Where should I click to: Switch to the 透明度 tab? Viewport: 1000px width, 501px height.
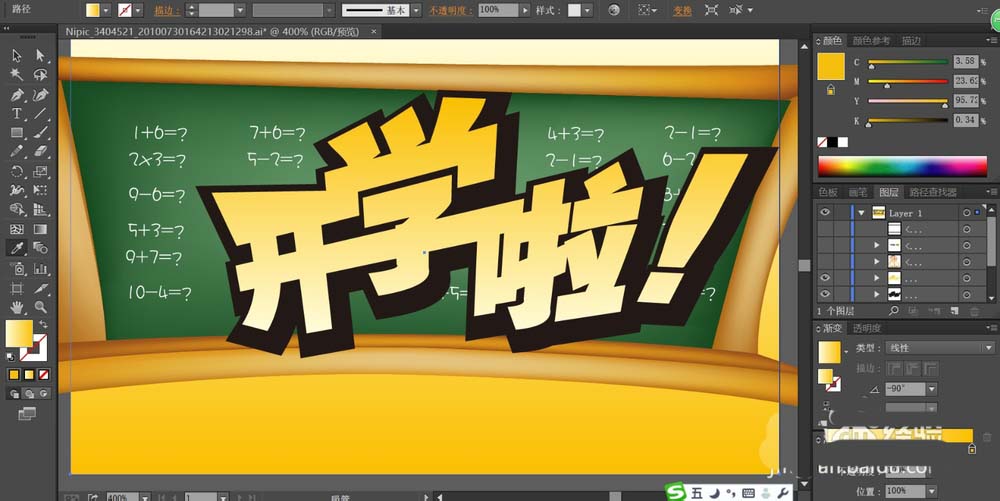867,328
